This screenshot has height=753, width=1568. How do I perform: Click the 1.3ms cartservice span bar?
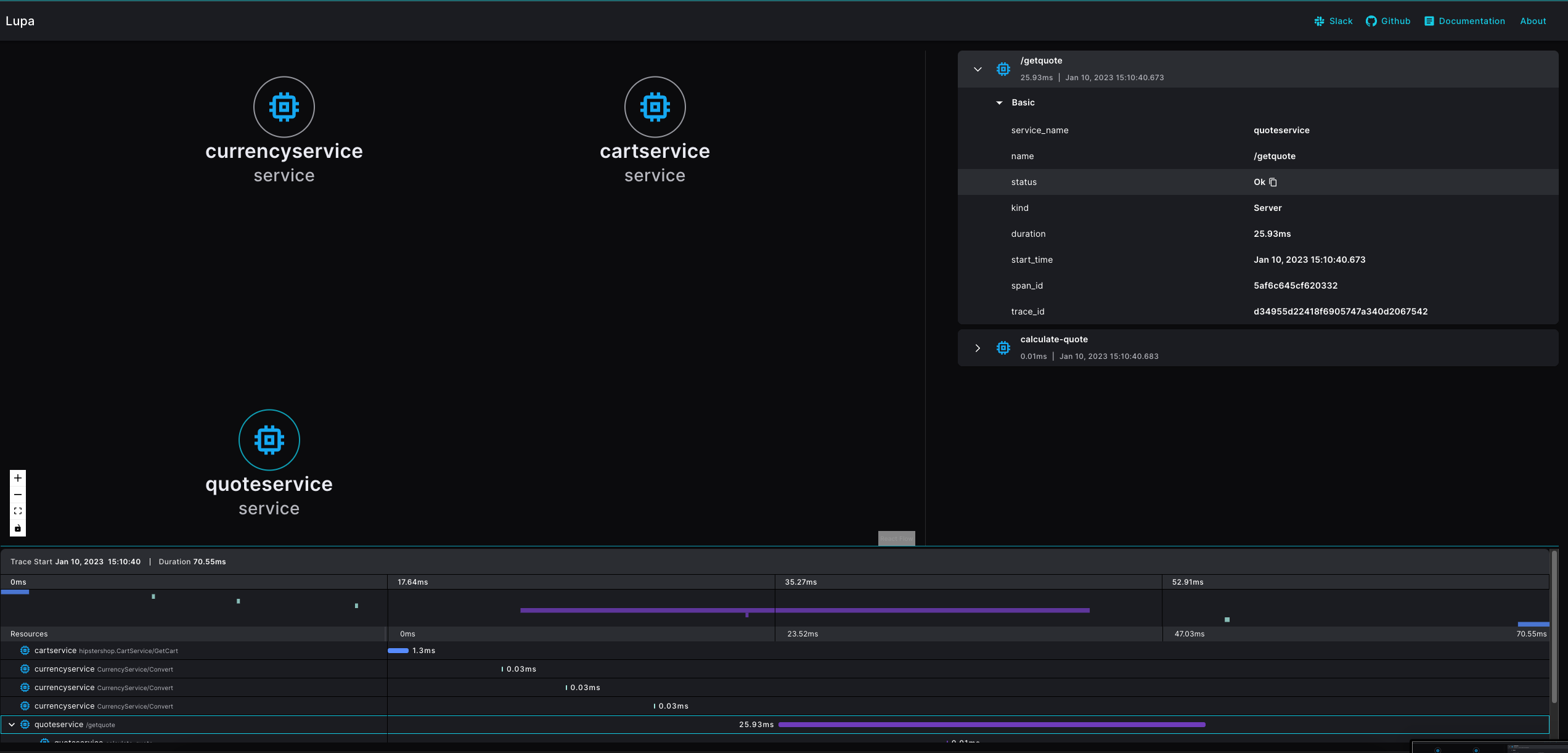point(398,651)
